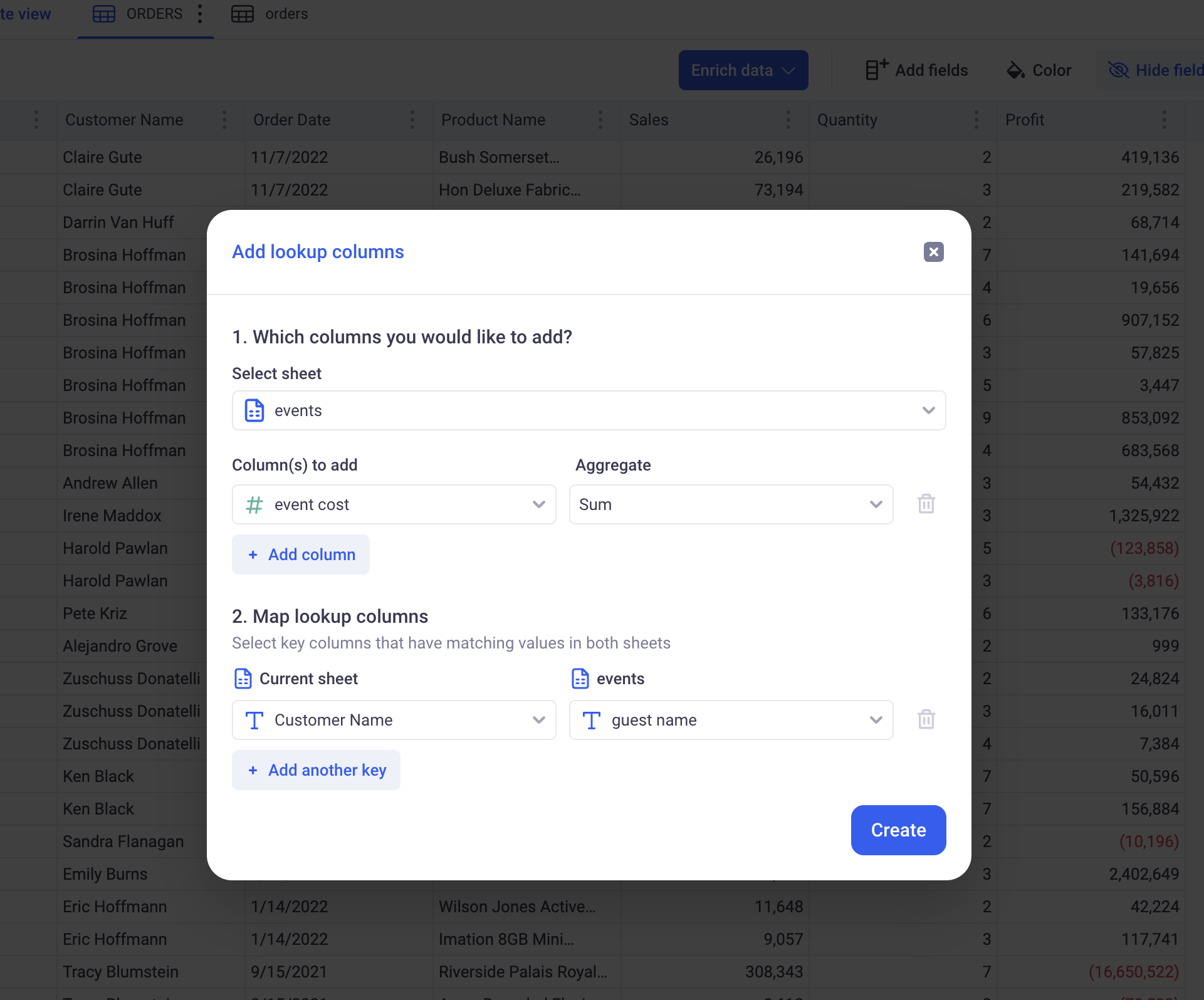The image size is (1204, 1000).
Task: Open Quantity column options menu
Action: click(976, 120)
